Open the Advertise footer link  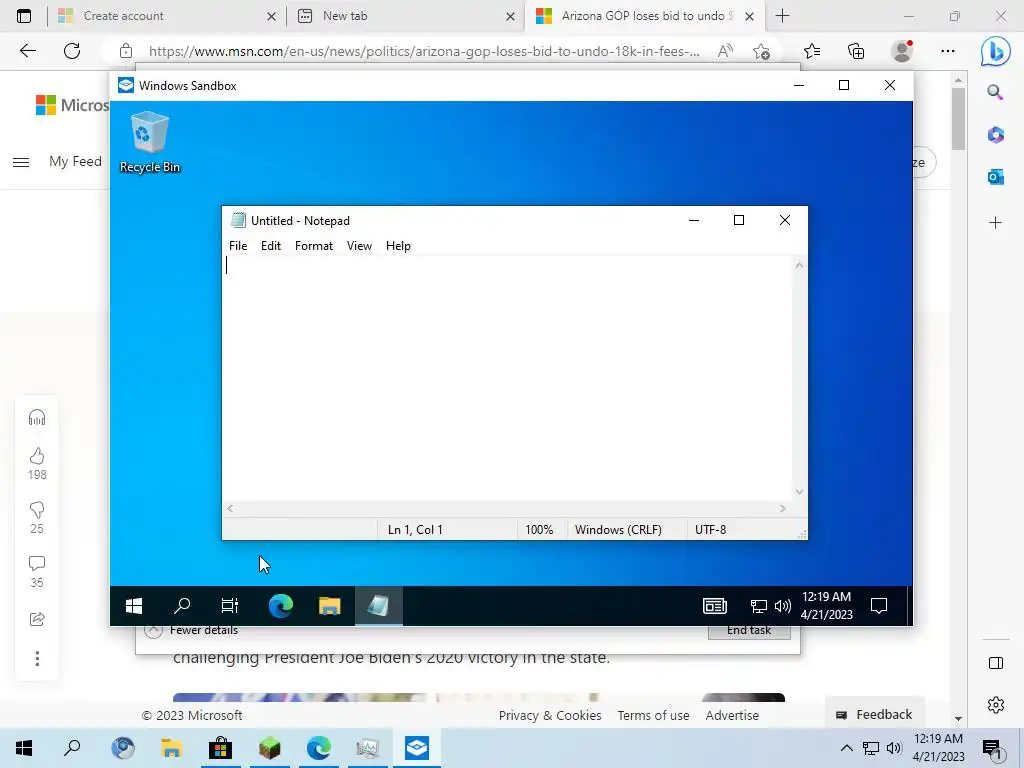point(732,715)
